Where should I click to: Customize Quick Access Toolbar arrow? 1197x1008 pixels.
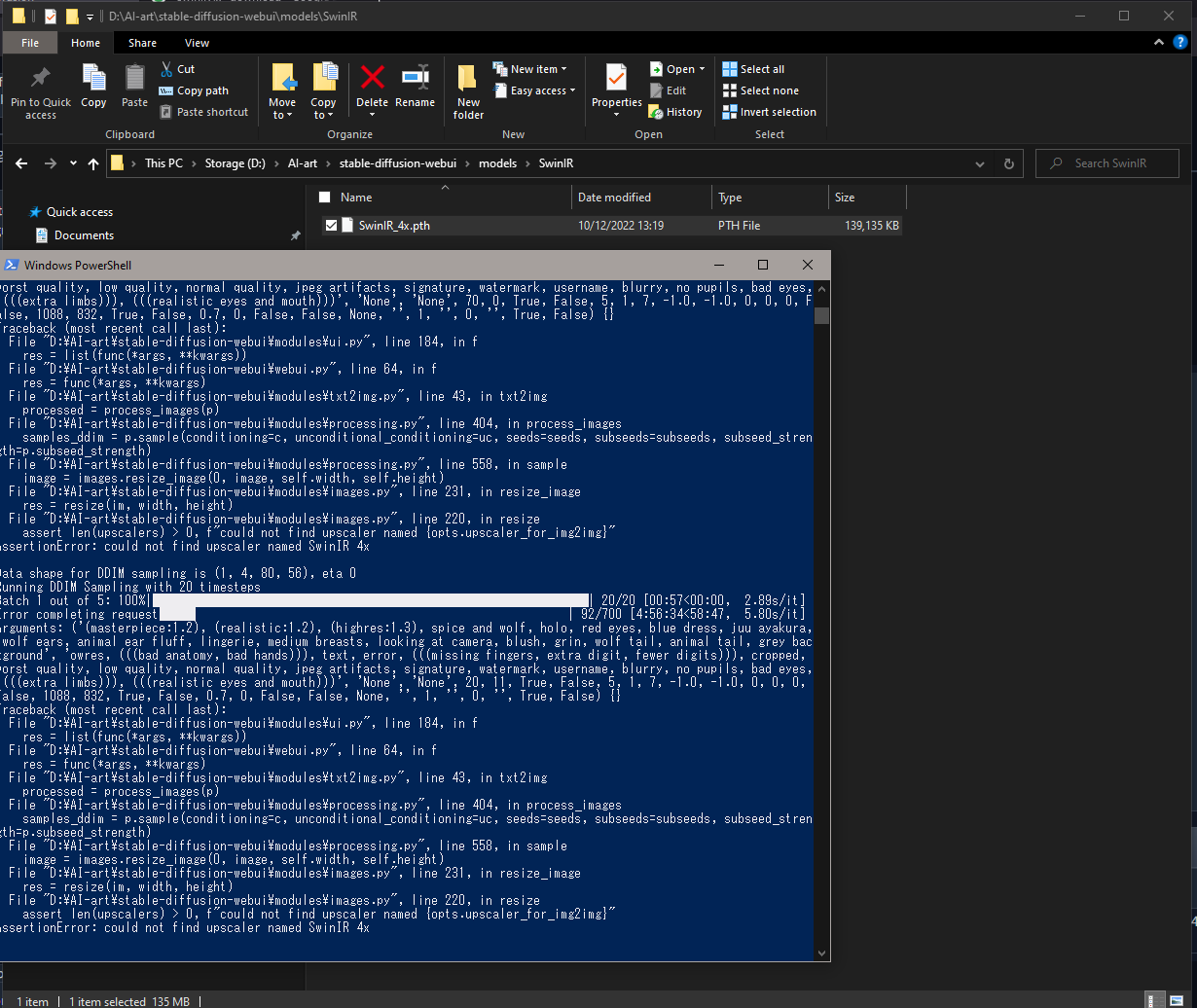(x=90, y=18)
